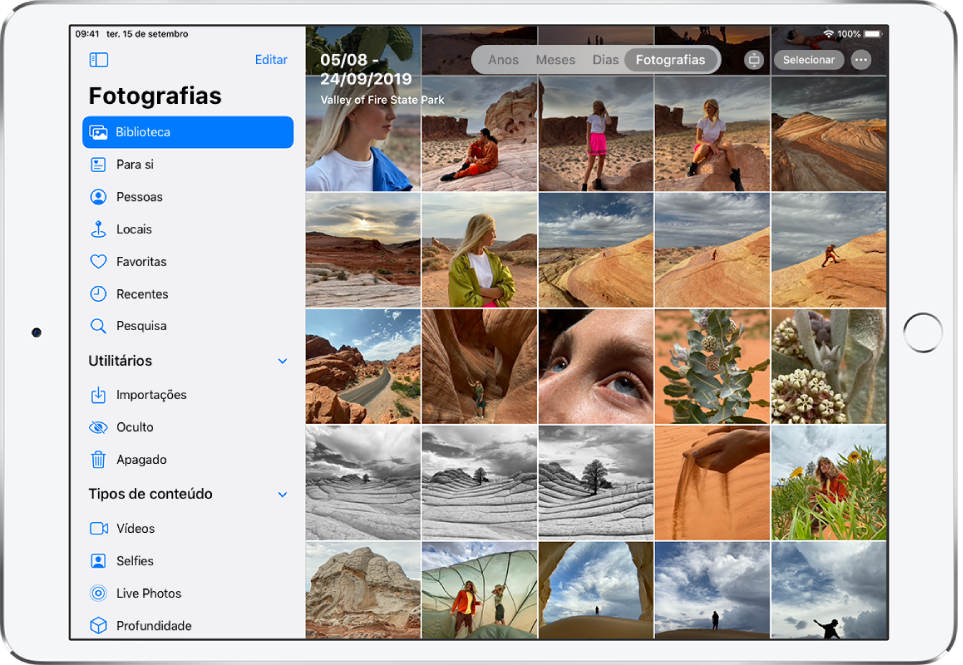The image size is (963, 665).
Task: Click the Favoritas heart icon
Action: [98, 262]
